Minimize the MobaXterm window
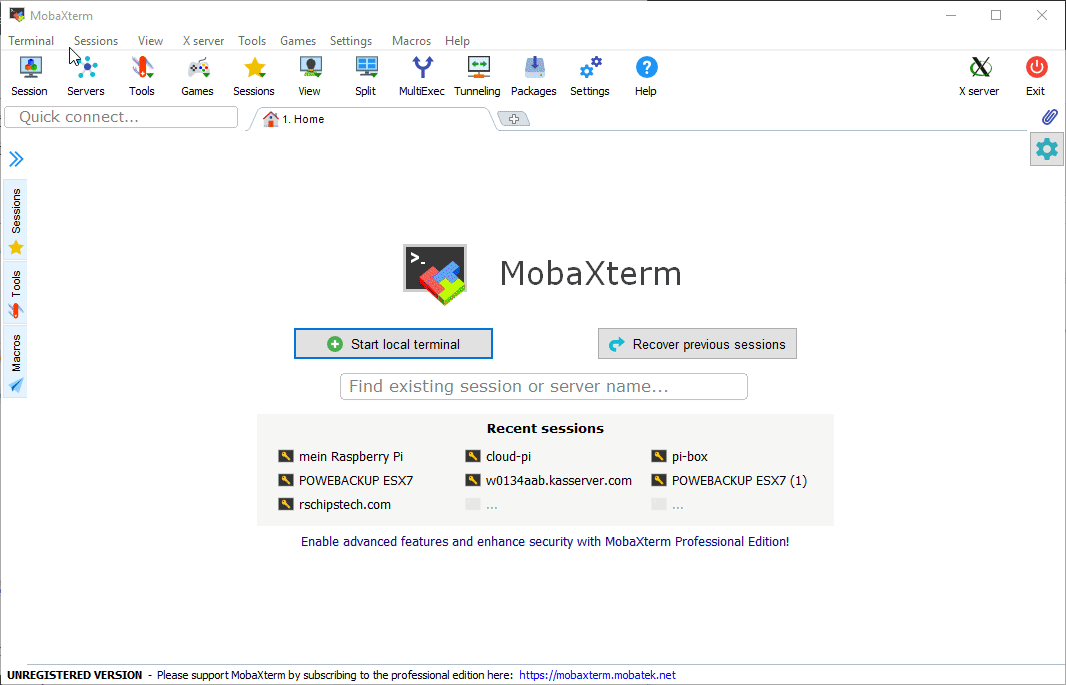The image size is (1066, 685). (x=950, y=15)
